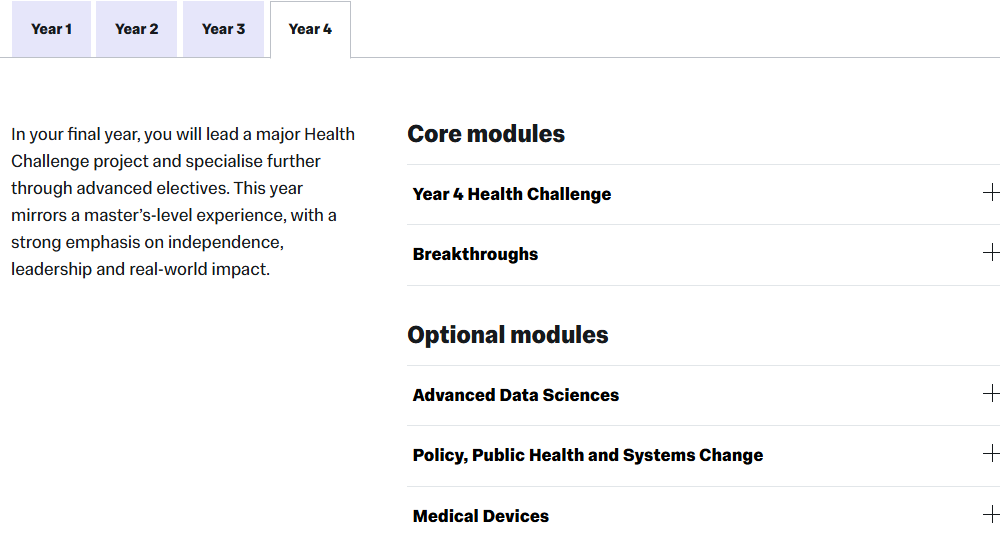Expand Year 4 Health Challenge plus icon
Viewport: 1000px width, 541px height.
click(x=991, y=193)
